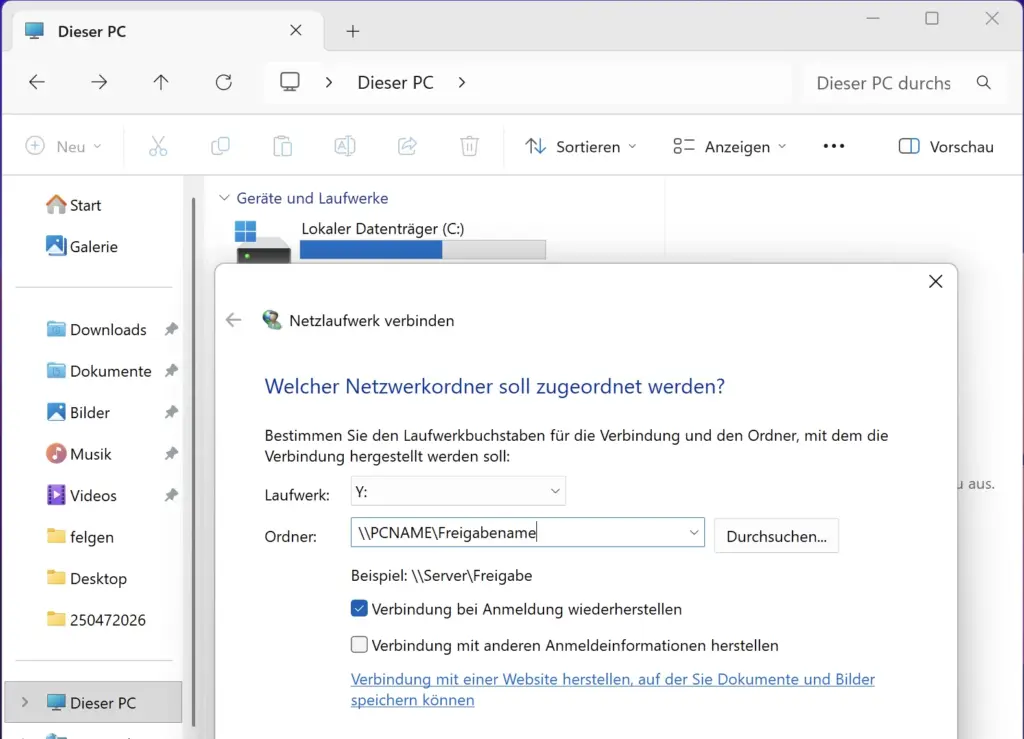Navigate up one folder level
Image resolution: width=1024 pixels, height=739 pixels.
(161, 82)
